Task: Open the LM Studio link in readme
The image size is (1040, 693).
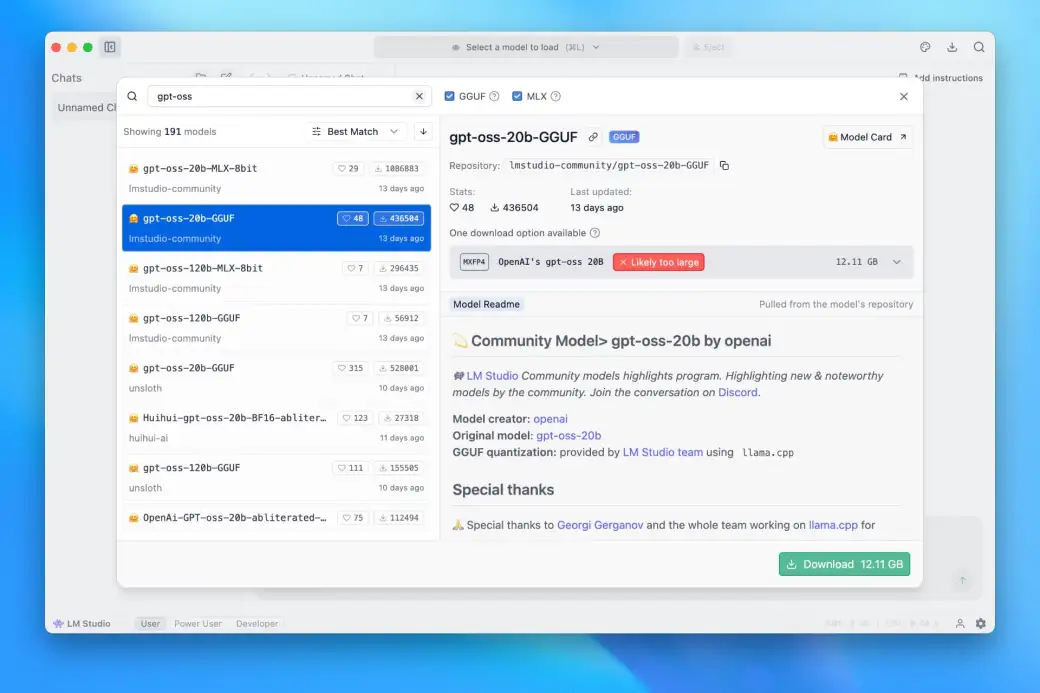Action: (492, 375)
